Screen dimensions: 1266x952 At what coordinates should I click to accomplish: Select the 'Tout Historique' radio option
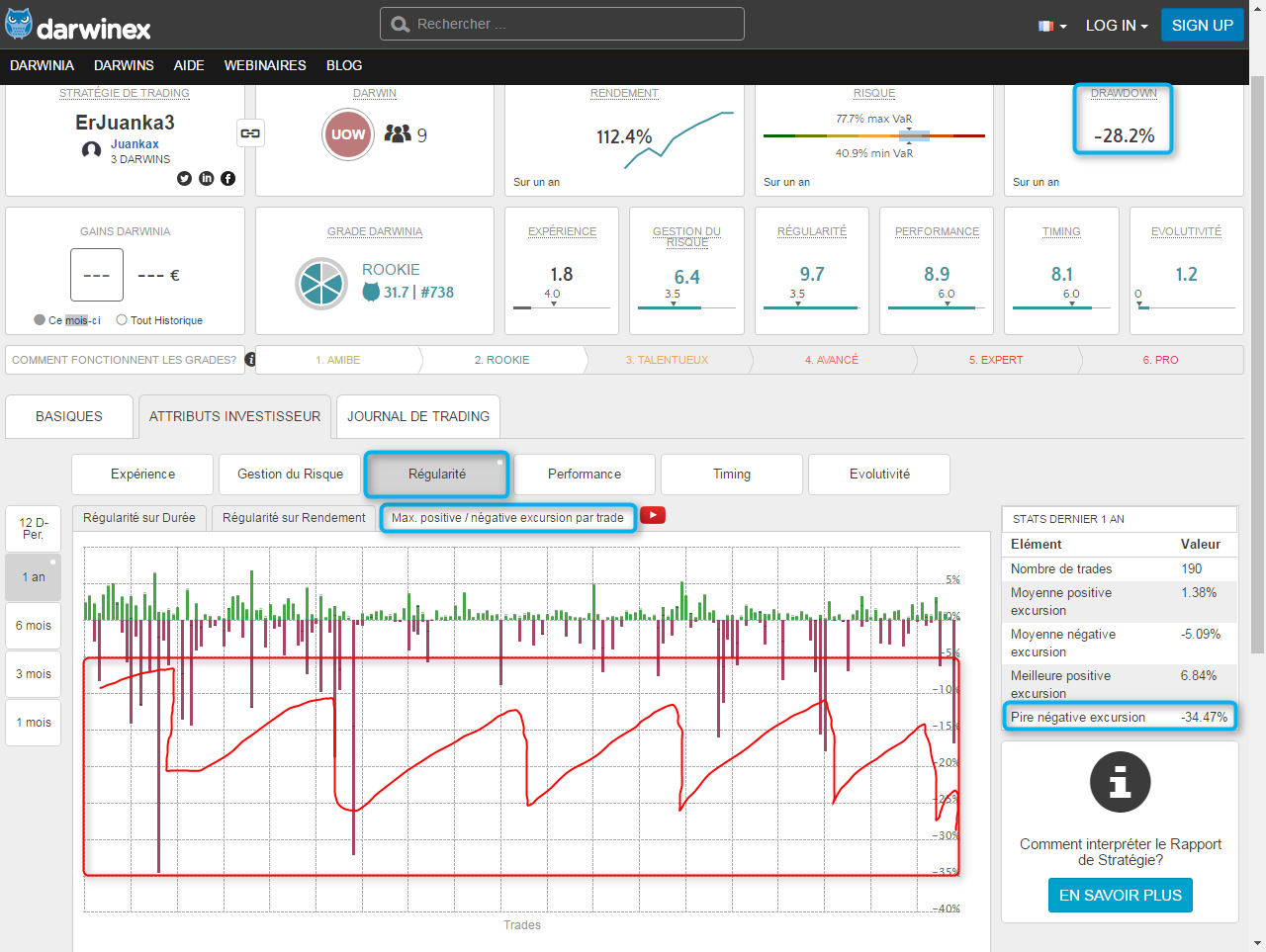click(122, 320)
